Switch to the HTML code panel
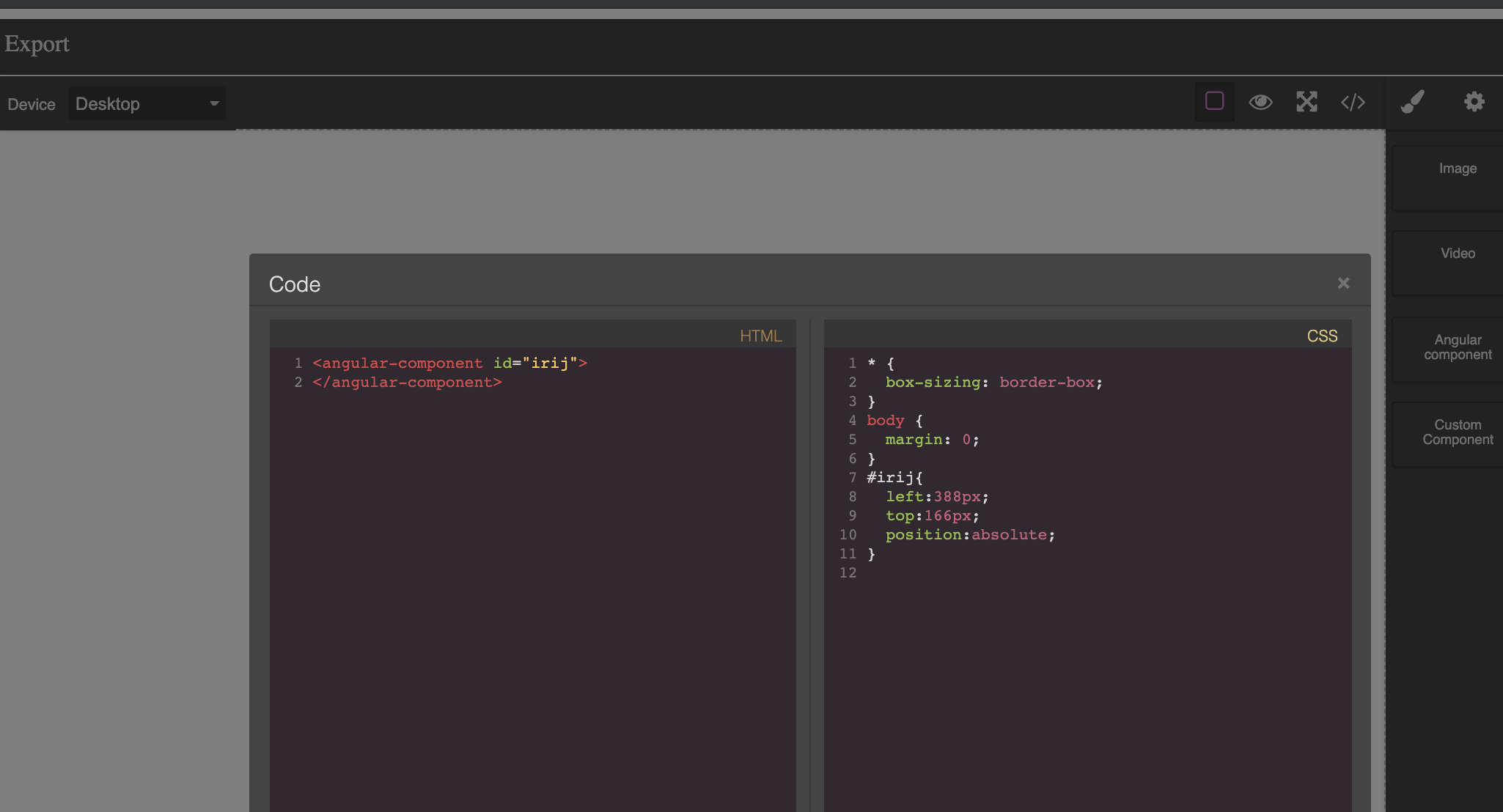 (x=760, y=335)
